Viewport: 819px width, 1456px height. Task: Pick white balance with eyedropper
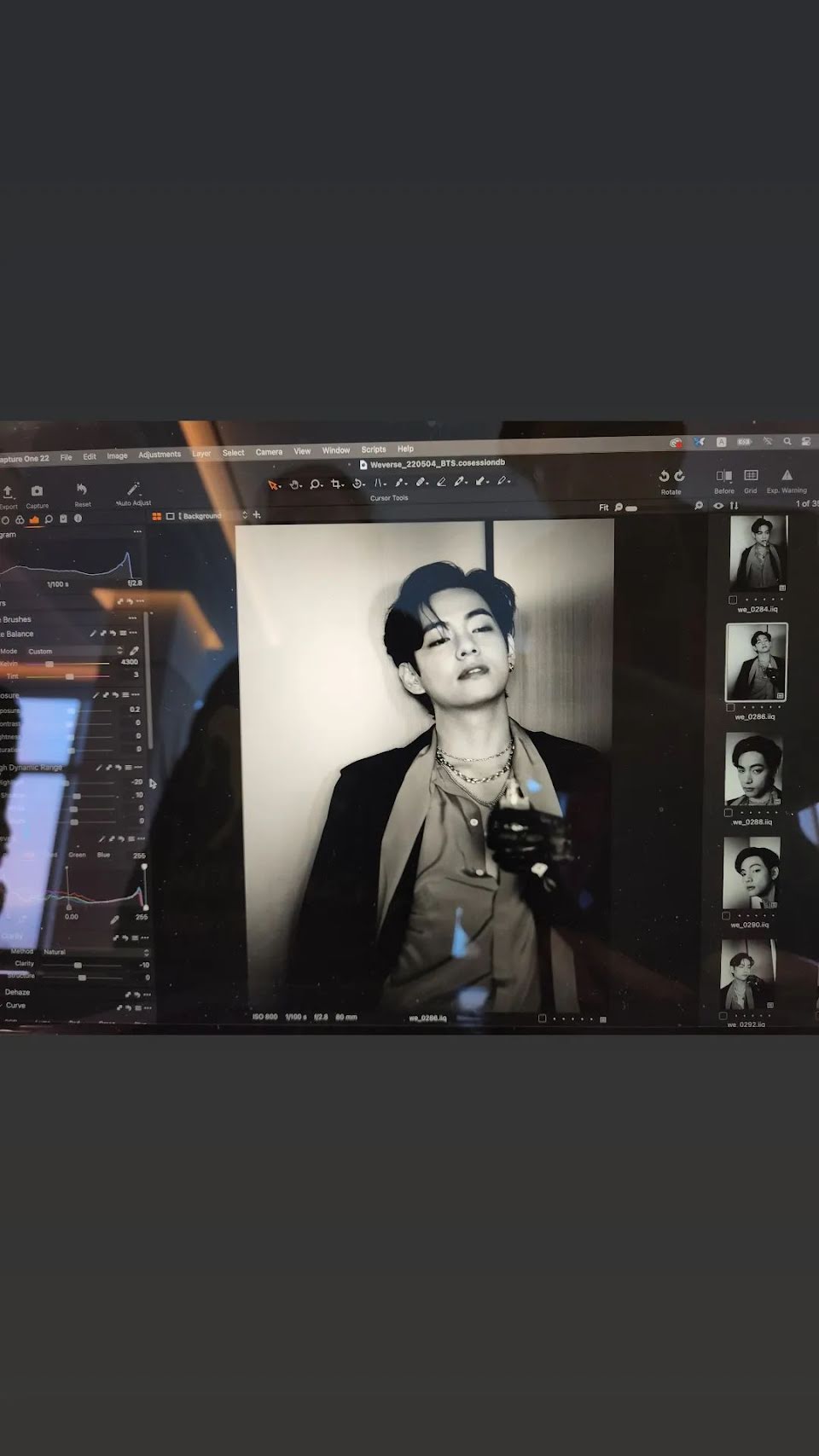click(134, 651)
